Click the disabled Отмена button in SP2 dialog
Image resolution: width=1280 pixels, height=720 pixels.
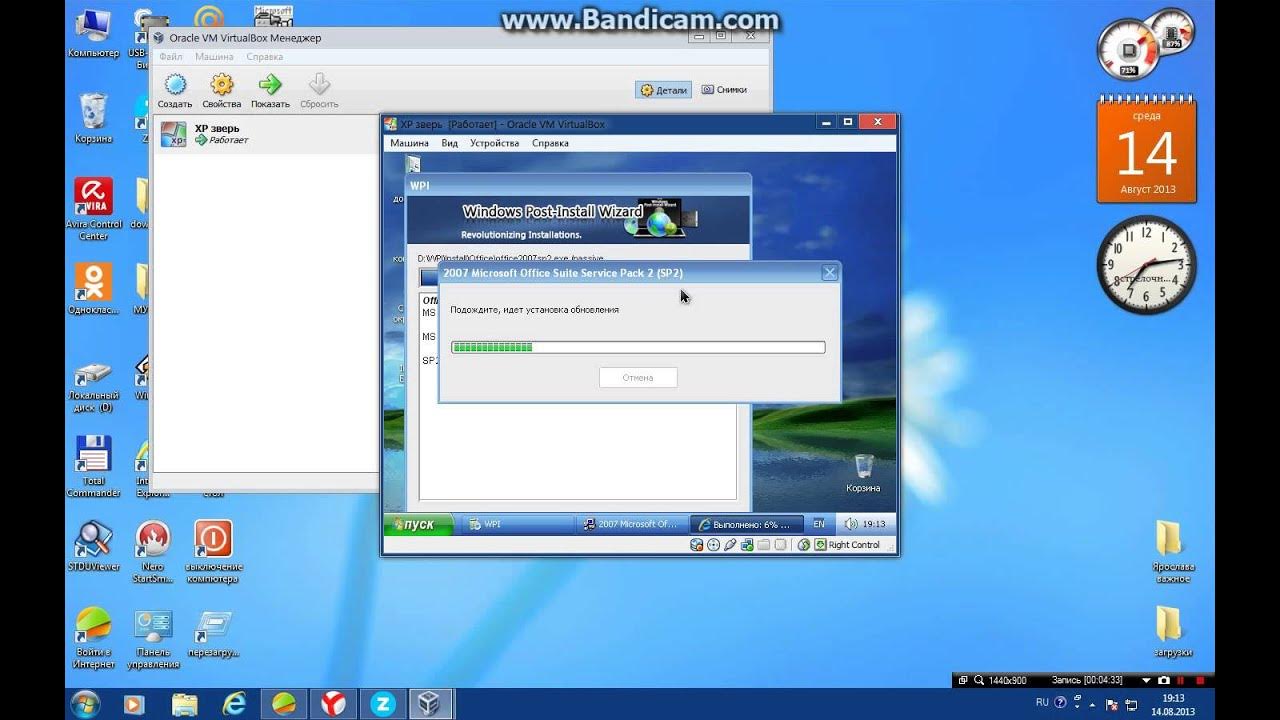(x=638, y=377)
